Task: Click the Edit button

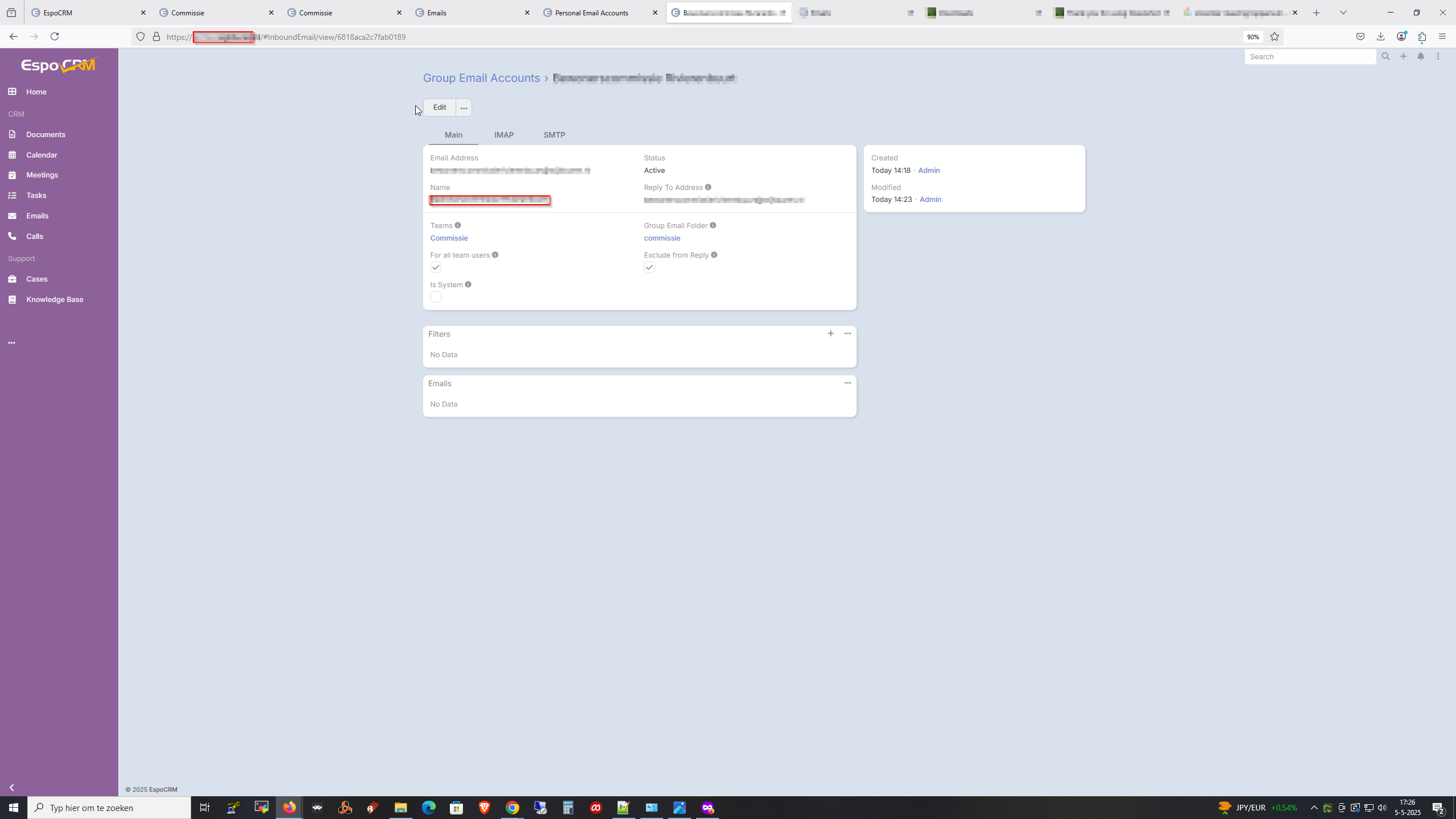Action: (440, 107)
